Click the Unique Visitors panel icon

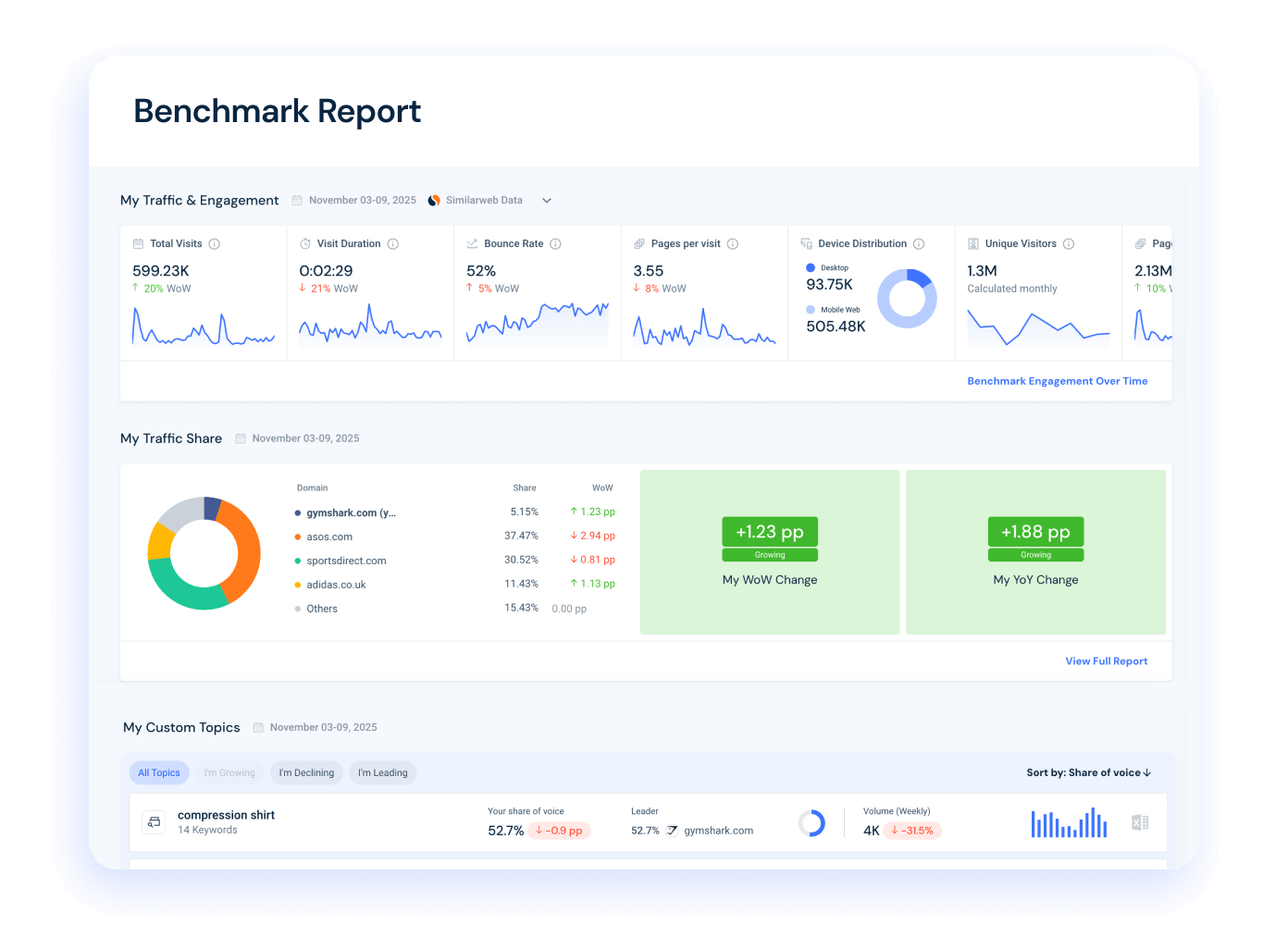[x=972, y=243]
